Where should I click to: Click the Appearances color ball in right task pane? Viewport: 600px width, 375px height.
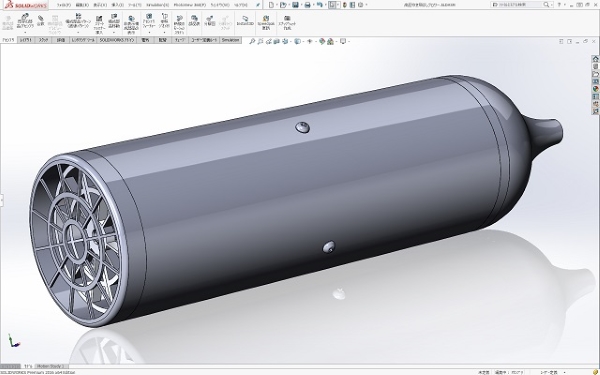595,89
